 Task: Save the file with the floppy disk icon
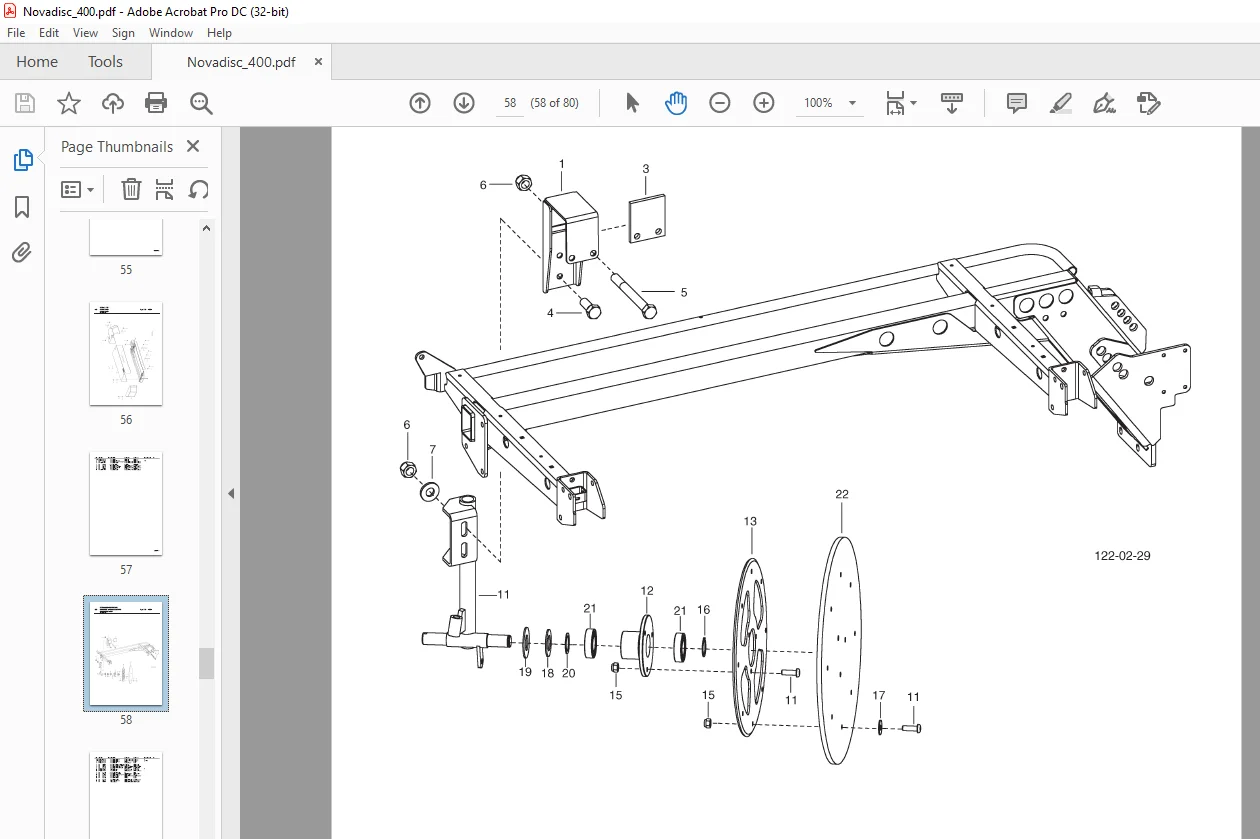click(25, 103)
